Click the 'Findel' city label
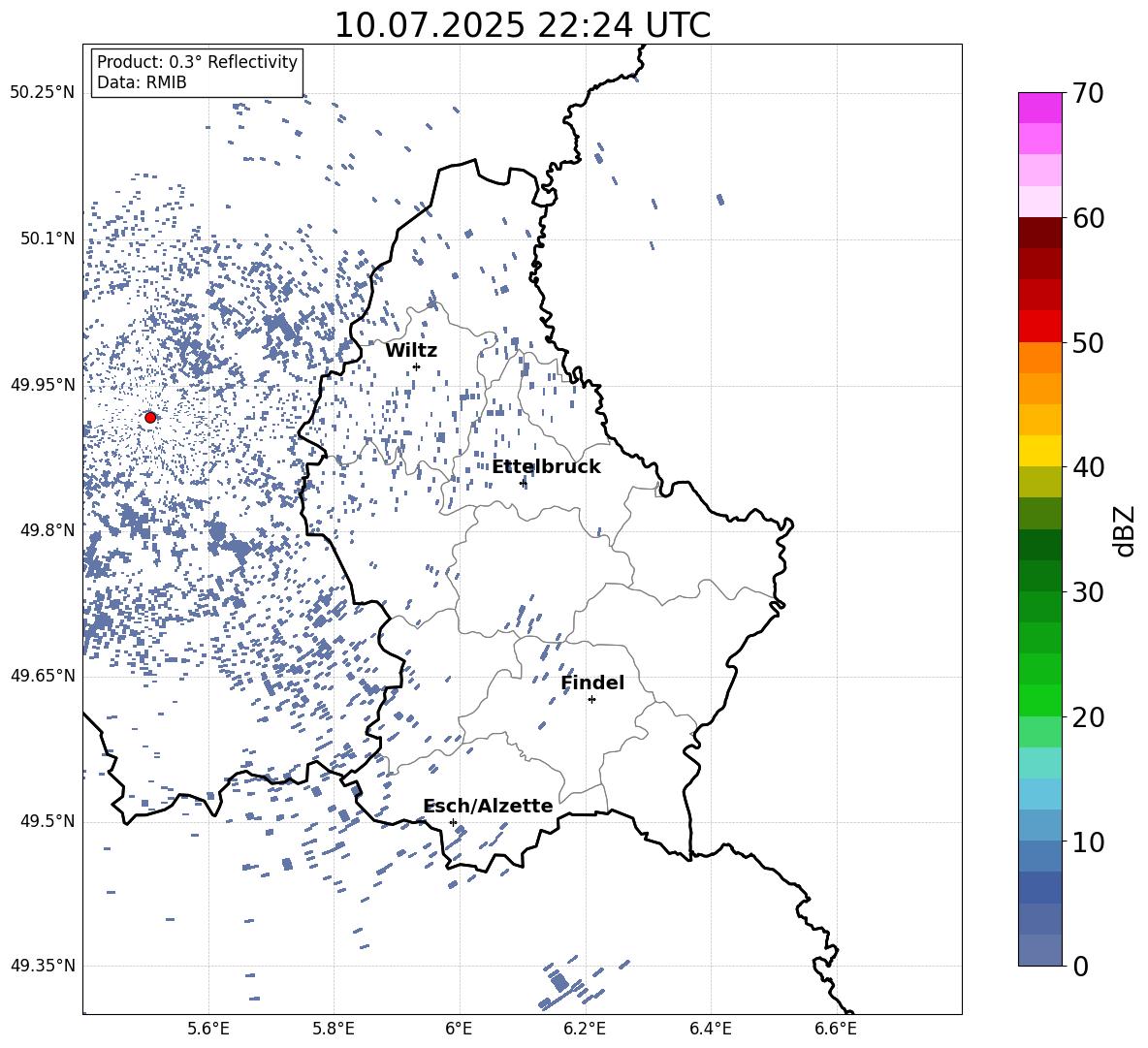Viewport: 1148px width, 1048px height. [592, 683]
